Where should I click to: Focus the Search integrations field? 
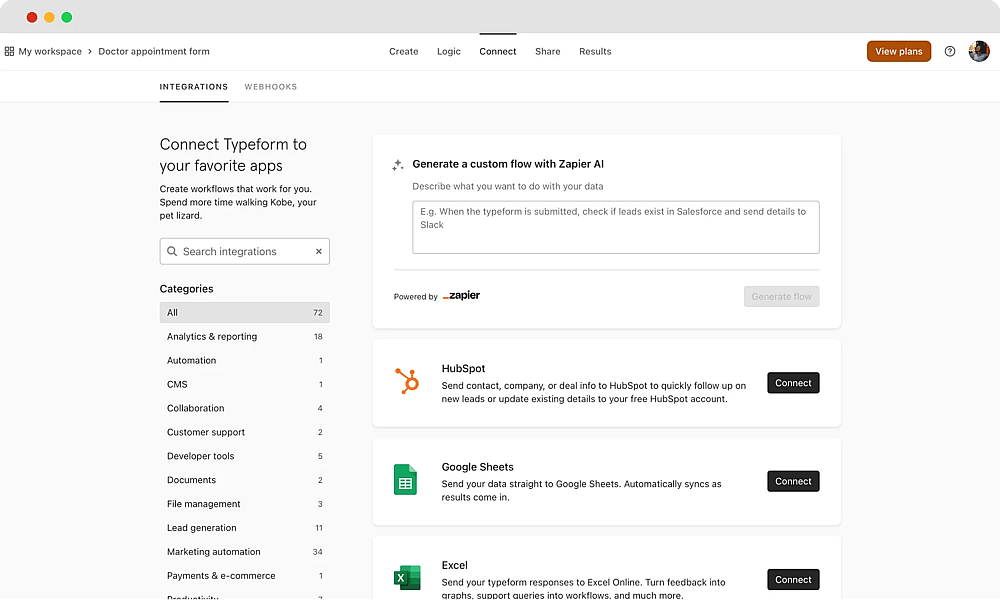coord(244,251)
